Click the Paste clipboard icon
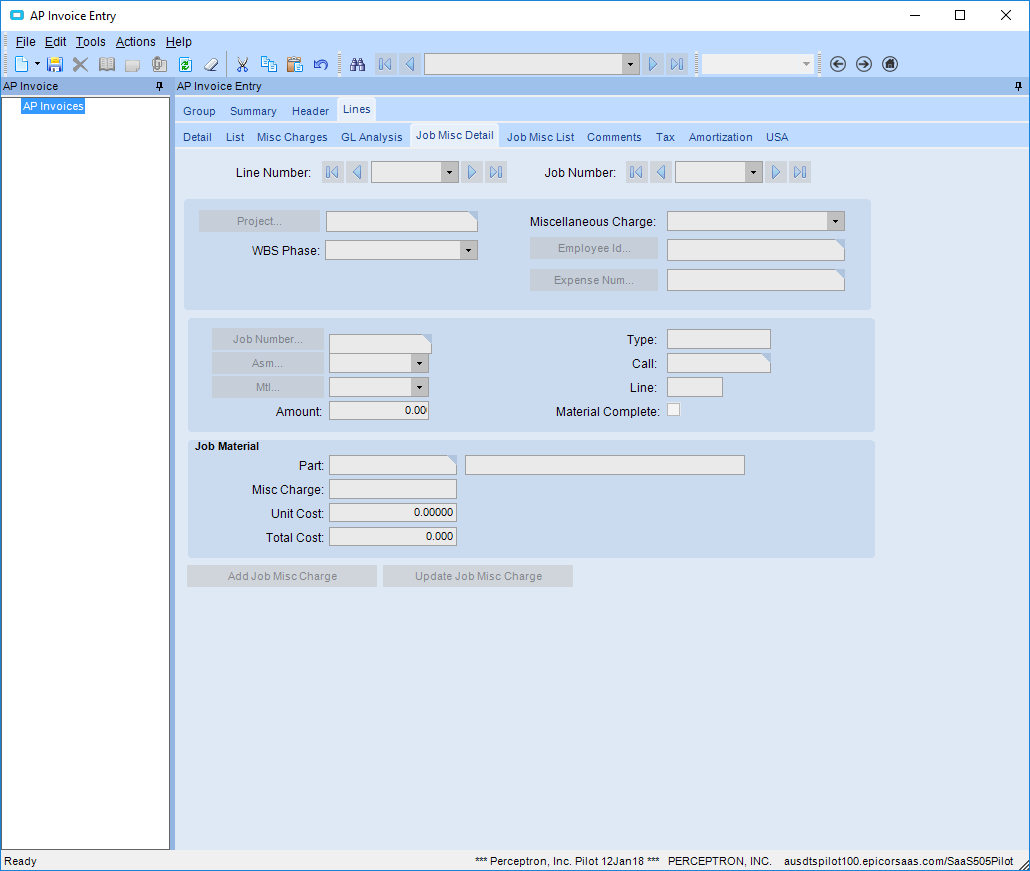Screen dimensions: 1030x871 click(295, 64)
